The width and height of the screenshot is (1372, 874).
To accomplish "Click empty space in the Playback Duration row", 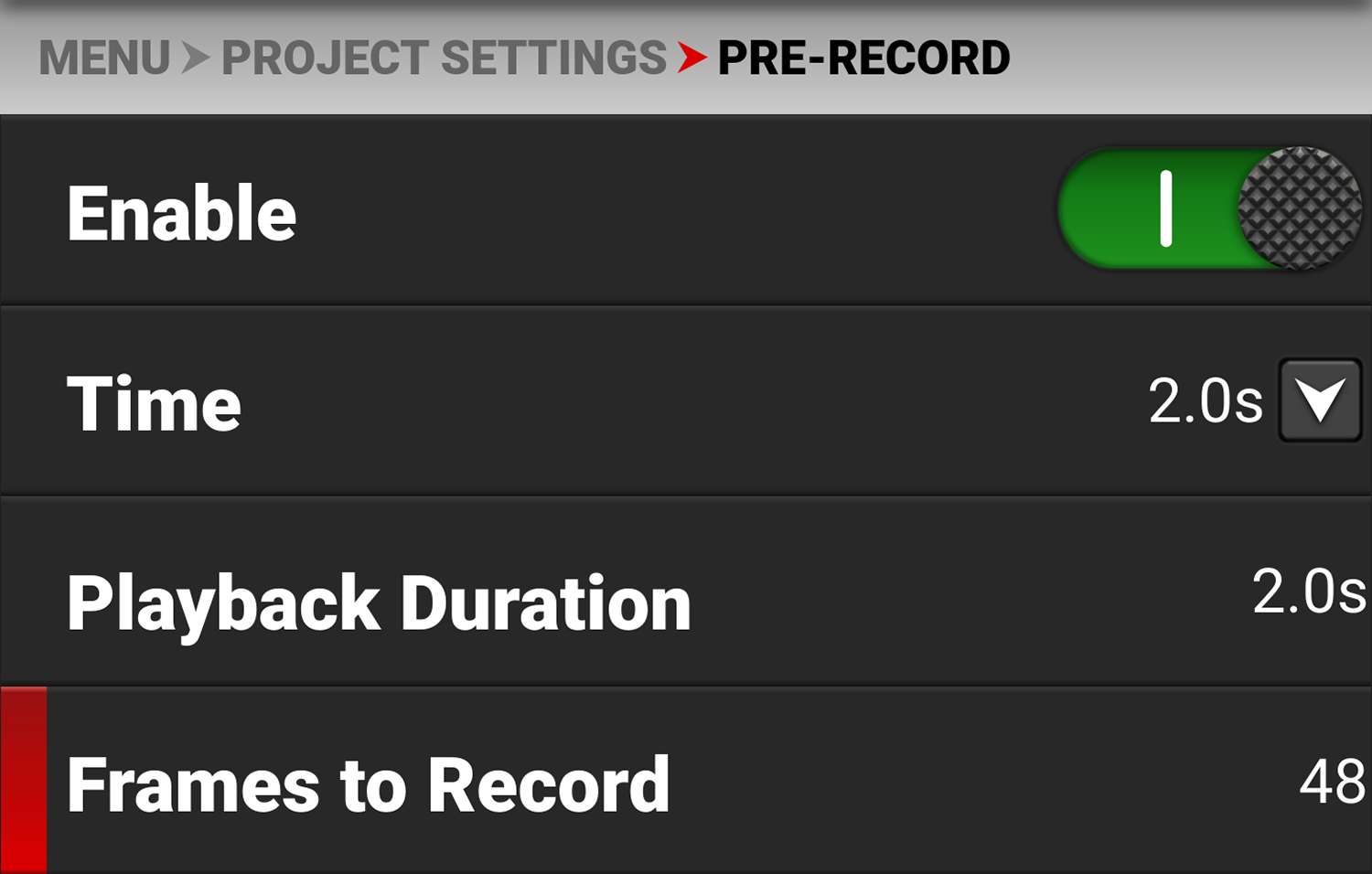I will (x=960, y=594).
